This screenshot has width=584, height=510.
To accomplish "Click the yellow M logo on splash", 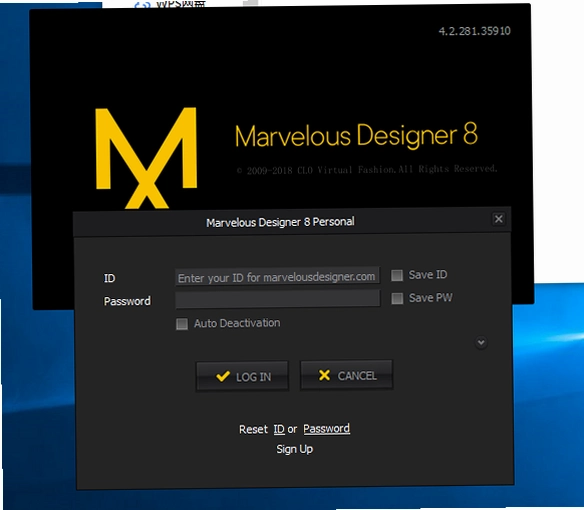I will pyautogui.click(x=146, y=158).
